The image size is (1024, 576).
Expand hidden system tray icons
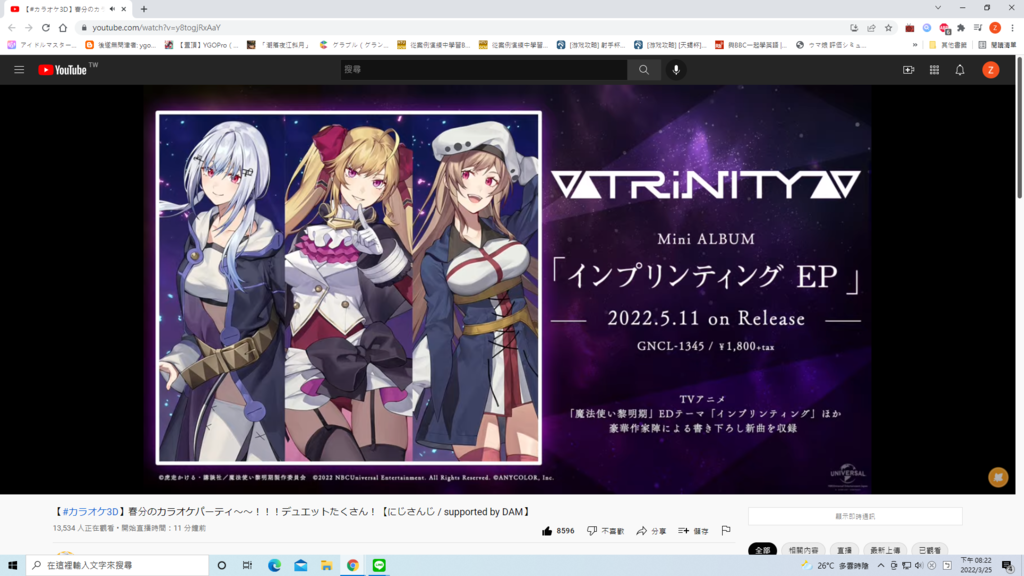tap(880, 566)
